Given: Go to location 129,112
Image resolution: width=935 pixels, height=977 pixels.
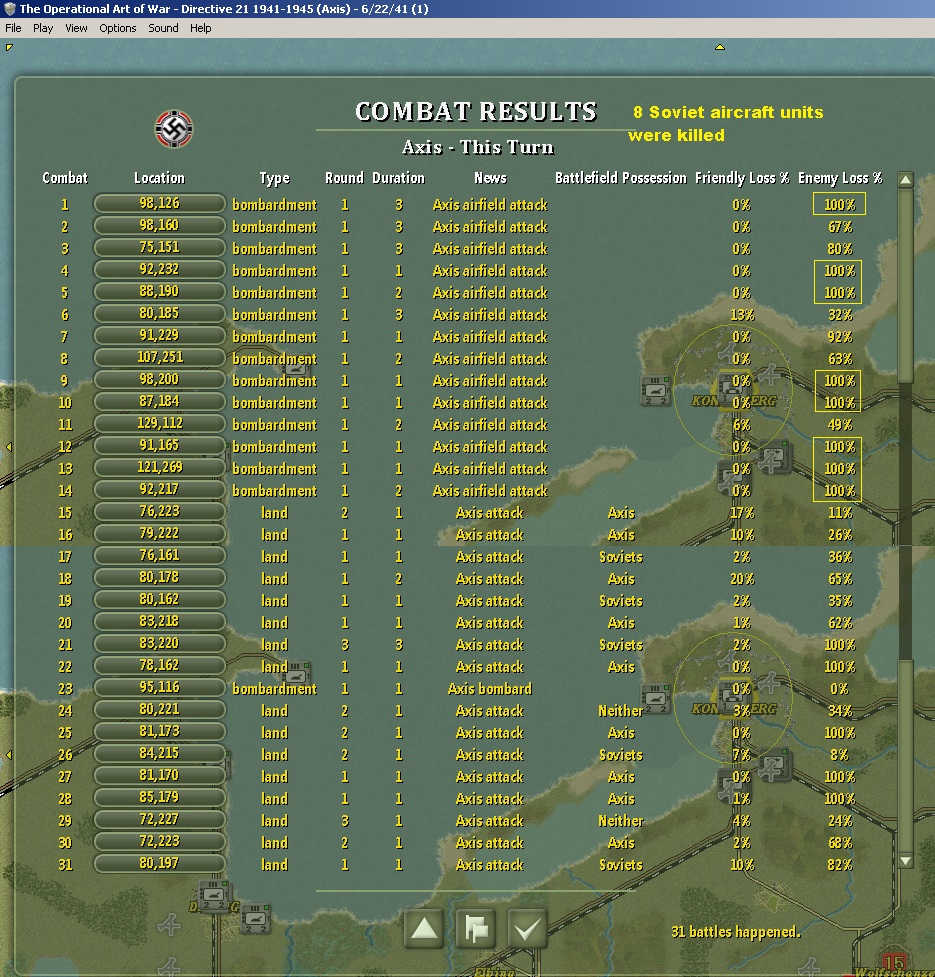Looking at the screenshot, I should pos(159,424).
